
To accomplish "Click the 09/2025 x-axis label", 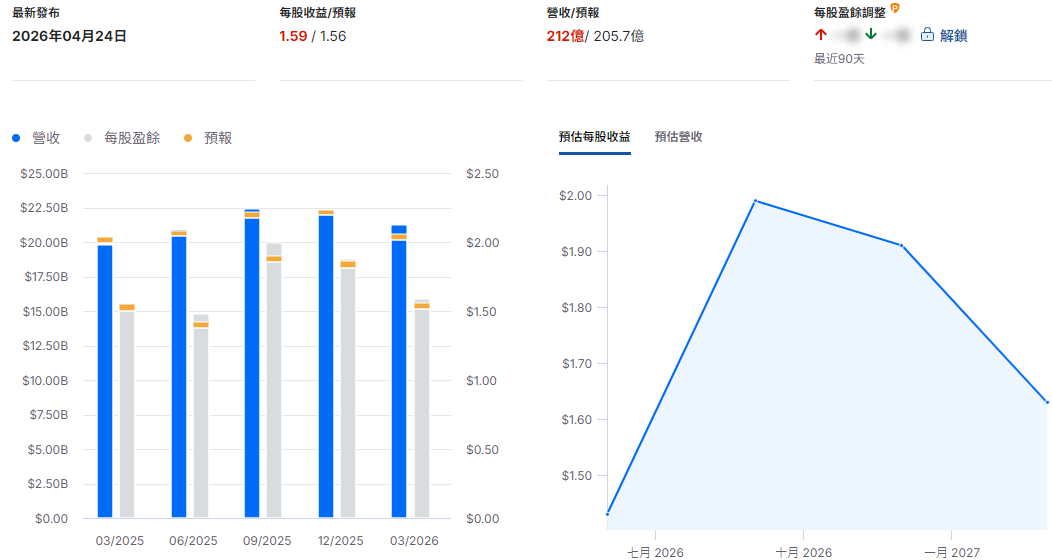I will click(x=267, y=541).
